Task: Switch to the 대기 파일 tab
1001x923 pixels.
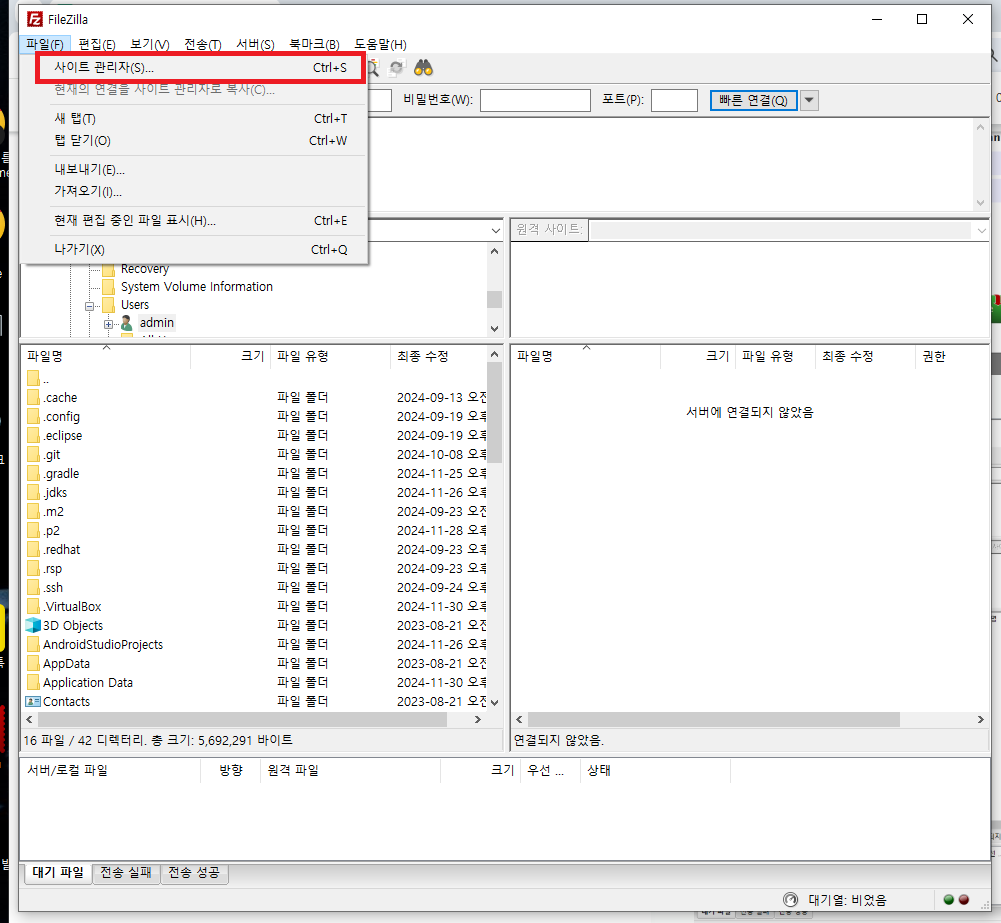Action: pyautogui.click(x=58, y=873)
